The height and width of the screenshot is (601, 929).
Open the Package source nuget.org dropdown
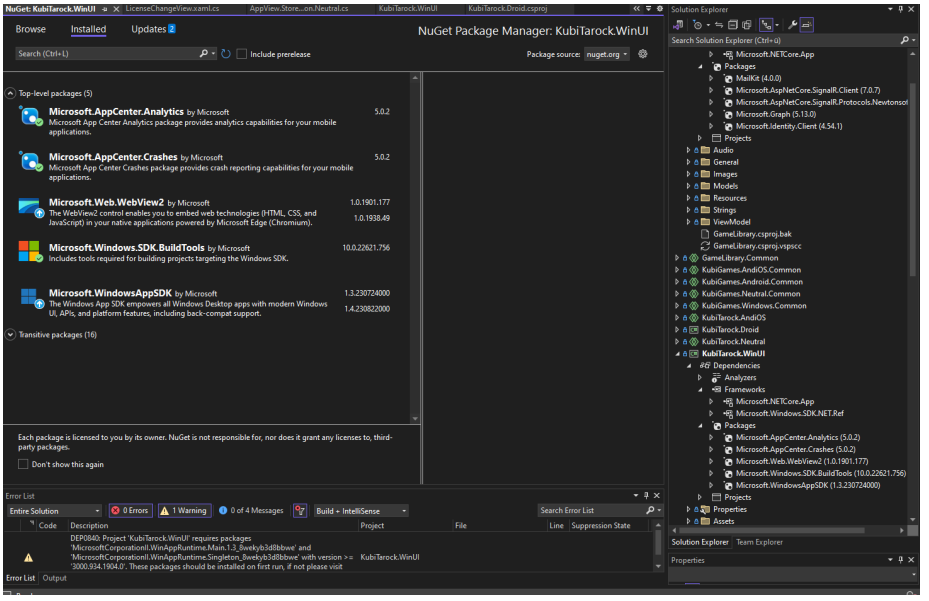(x=607, y=54)
